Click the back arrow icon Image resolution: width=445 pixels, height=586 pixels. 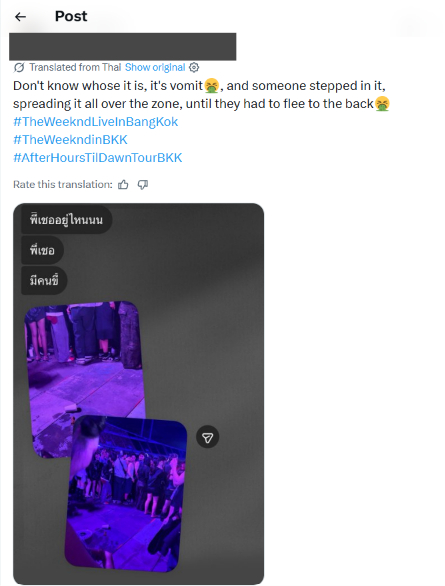pos(20,16)
